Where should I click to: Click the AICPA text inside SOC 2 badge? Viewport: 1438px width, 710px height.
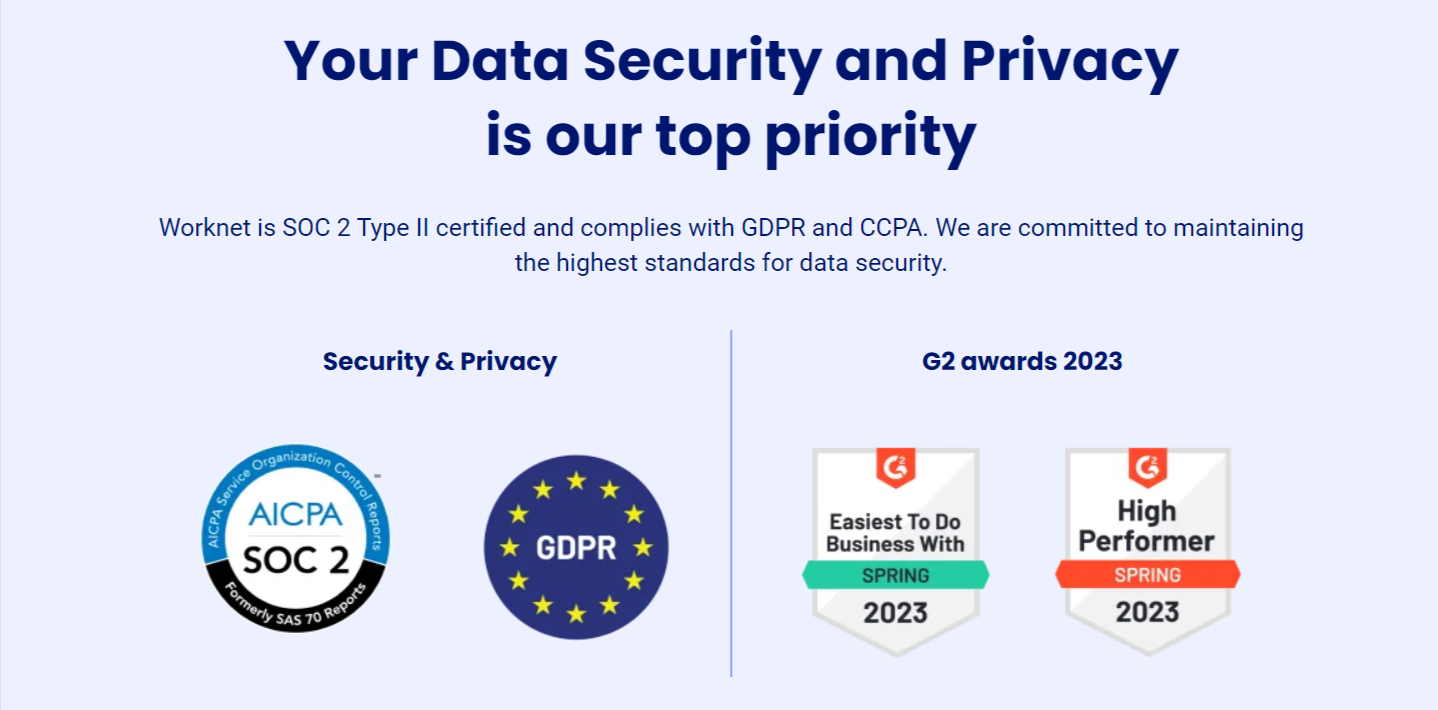(296, 515)
